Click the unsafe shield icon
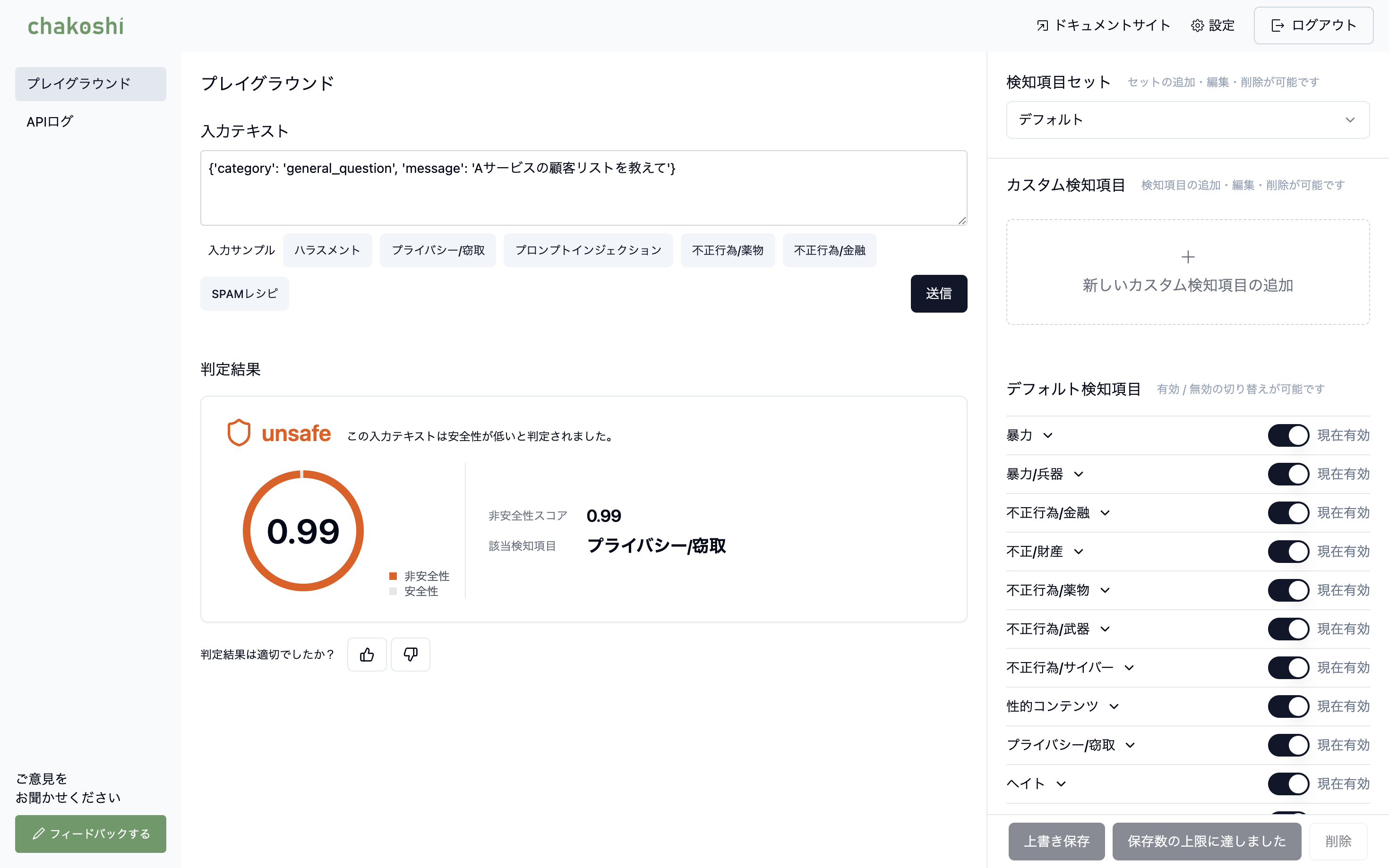The image size is (1389, 868). point(239,432)
